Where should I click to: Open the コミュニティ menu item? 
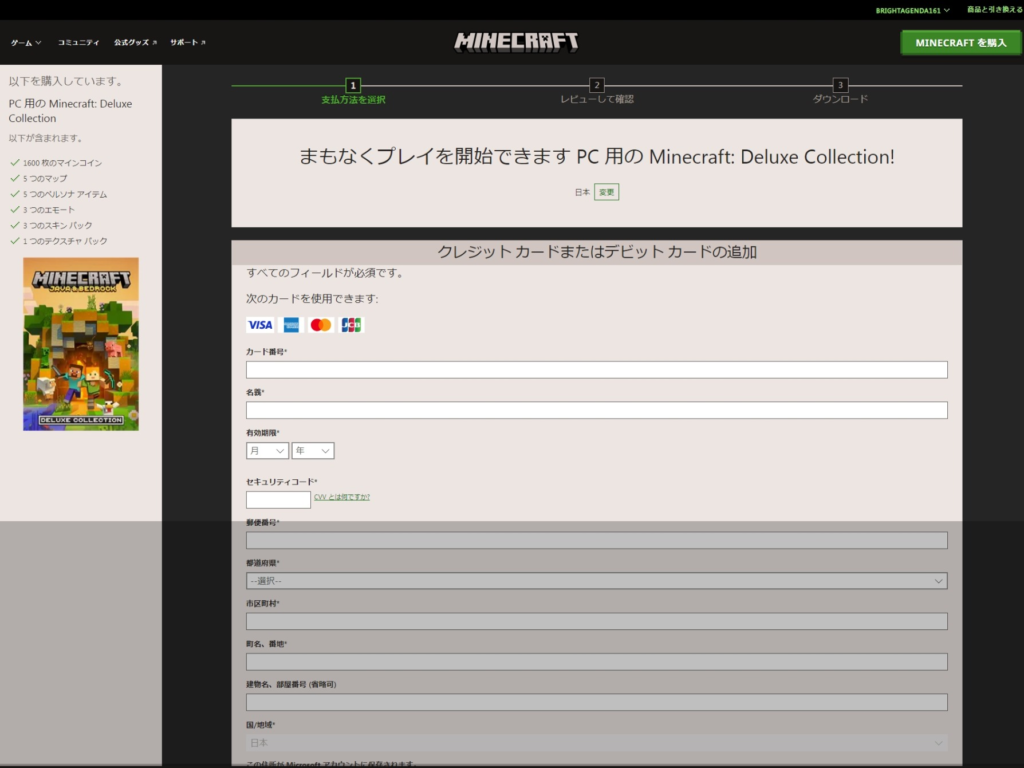click(78, 42)
